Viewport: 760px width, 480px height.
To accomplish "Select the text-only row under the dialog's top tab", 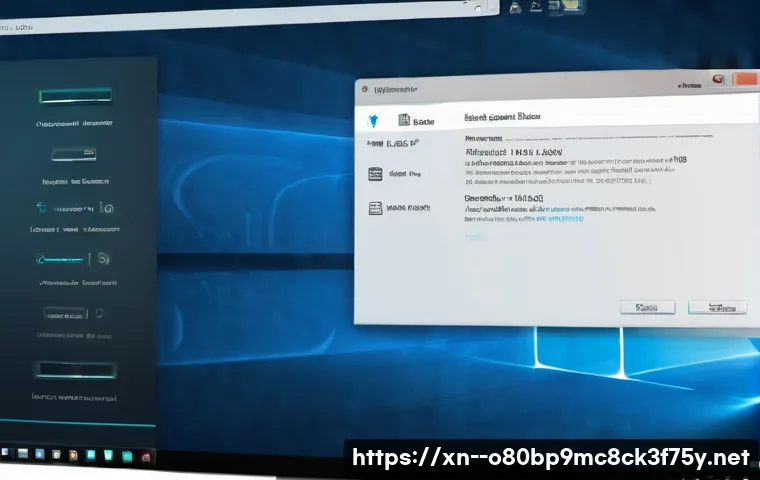I will 393,144.
